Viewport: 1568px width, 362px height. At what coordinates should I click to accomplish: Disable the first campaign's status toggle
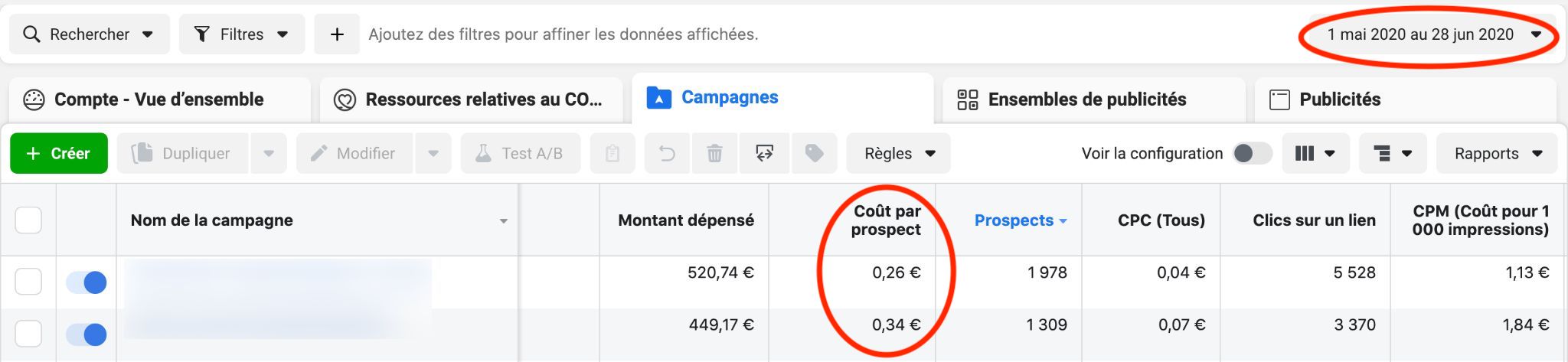[86, 282]
